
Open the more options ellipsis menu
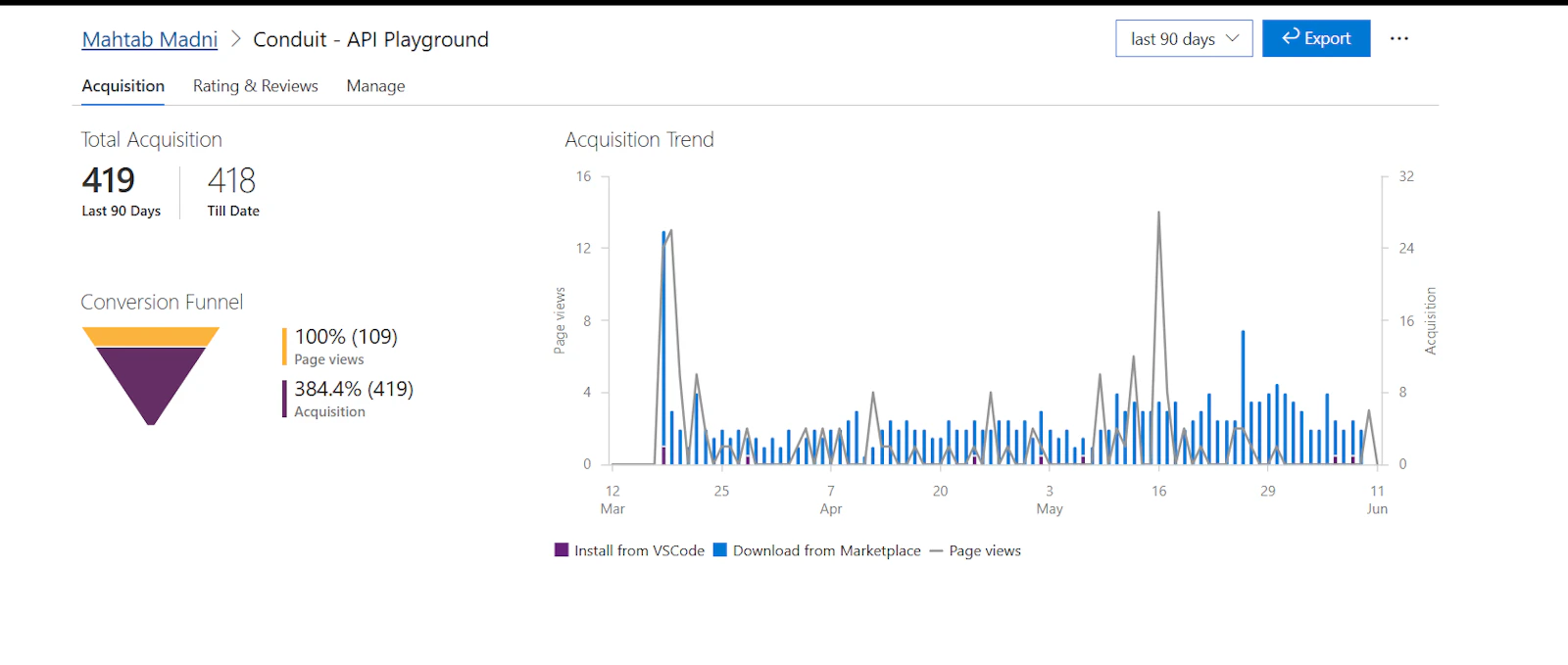1399,38
